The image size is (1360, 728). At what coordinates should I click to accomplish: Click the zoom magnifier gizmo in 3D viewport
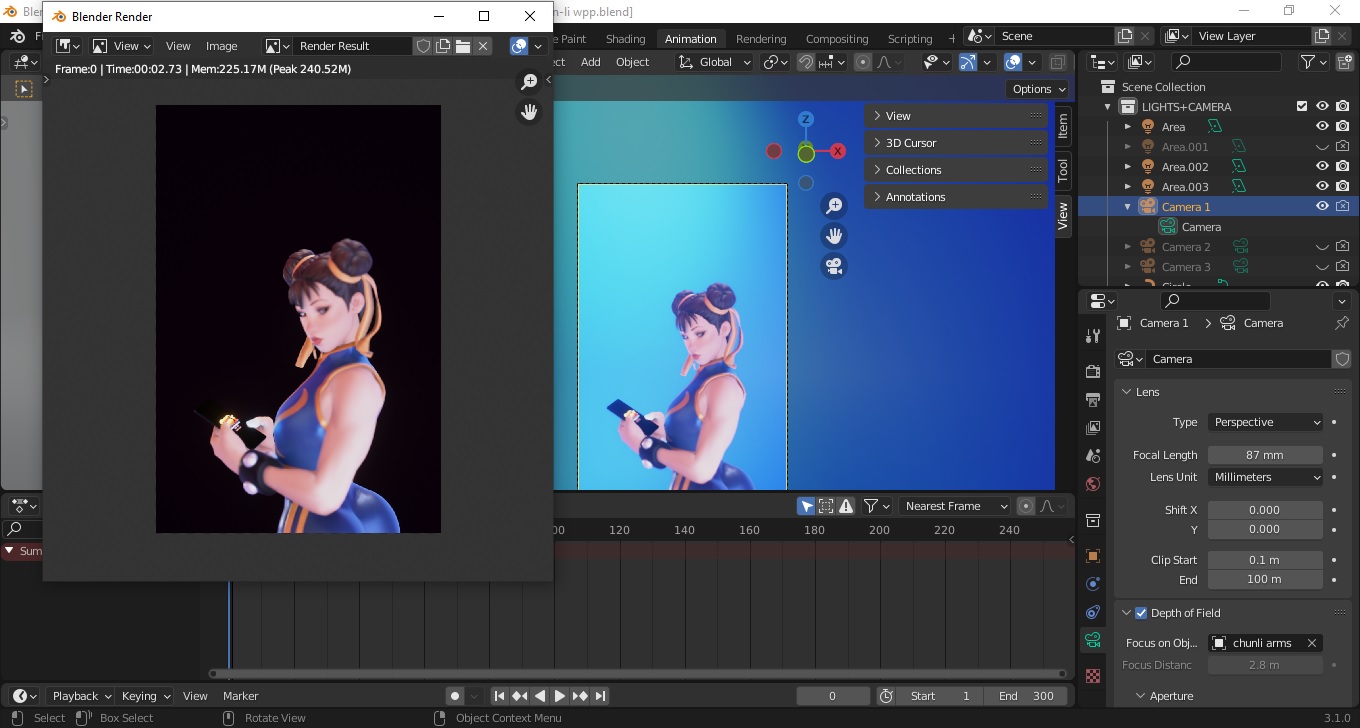(834, 206)
